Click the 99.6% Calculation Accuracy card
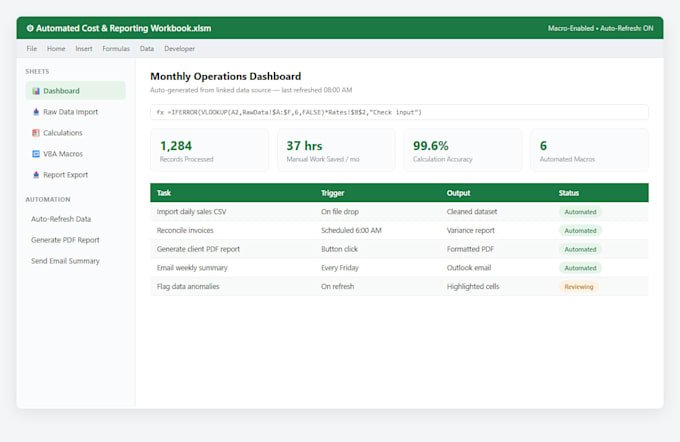The width and height of the screenshot is (680, 442). pos(463,150)
